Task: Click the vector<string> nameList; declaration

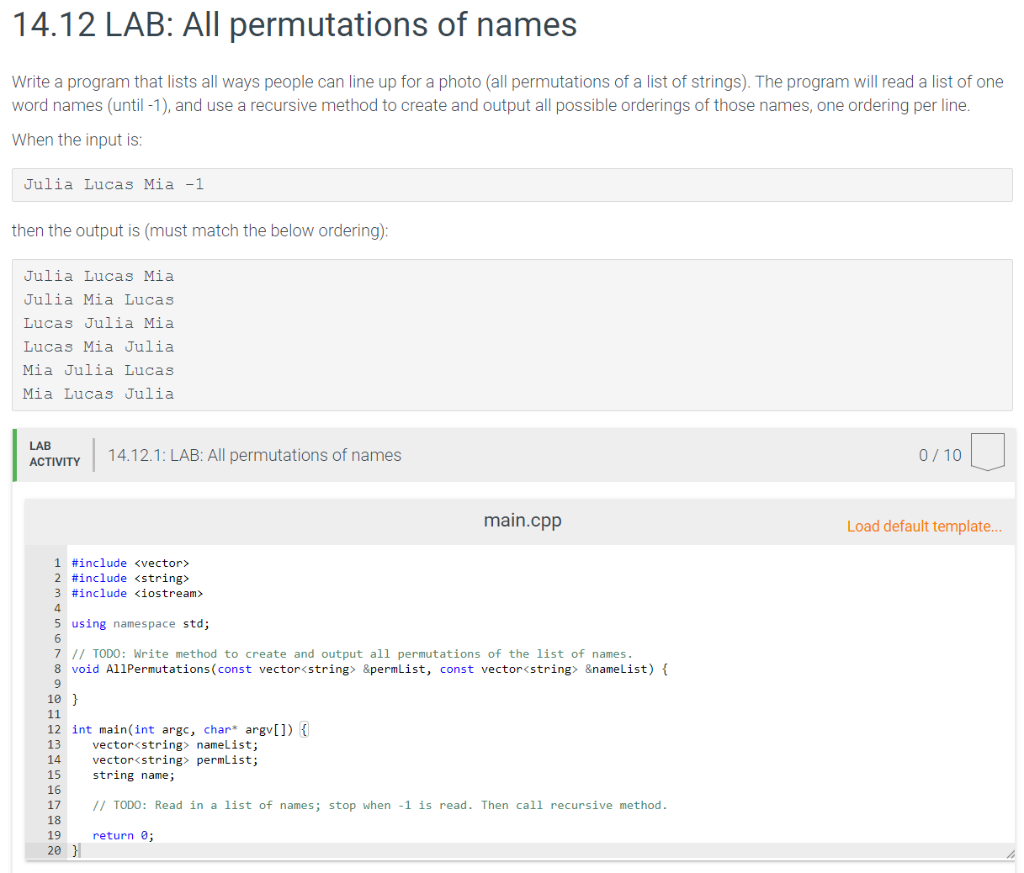Action: [x=175, y=744]
